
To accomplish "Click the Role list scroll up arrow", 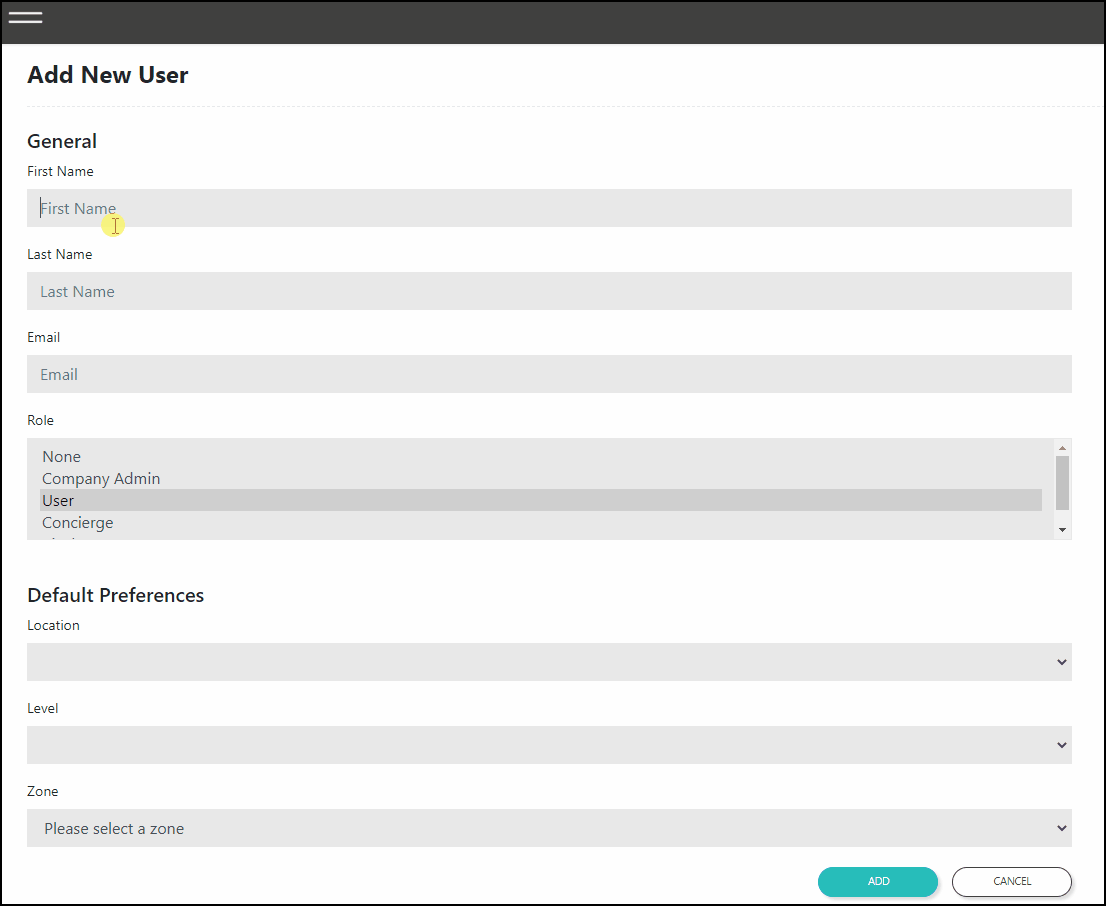I will click(1062, 448).
